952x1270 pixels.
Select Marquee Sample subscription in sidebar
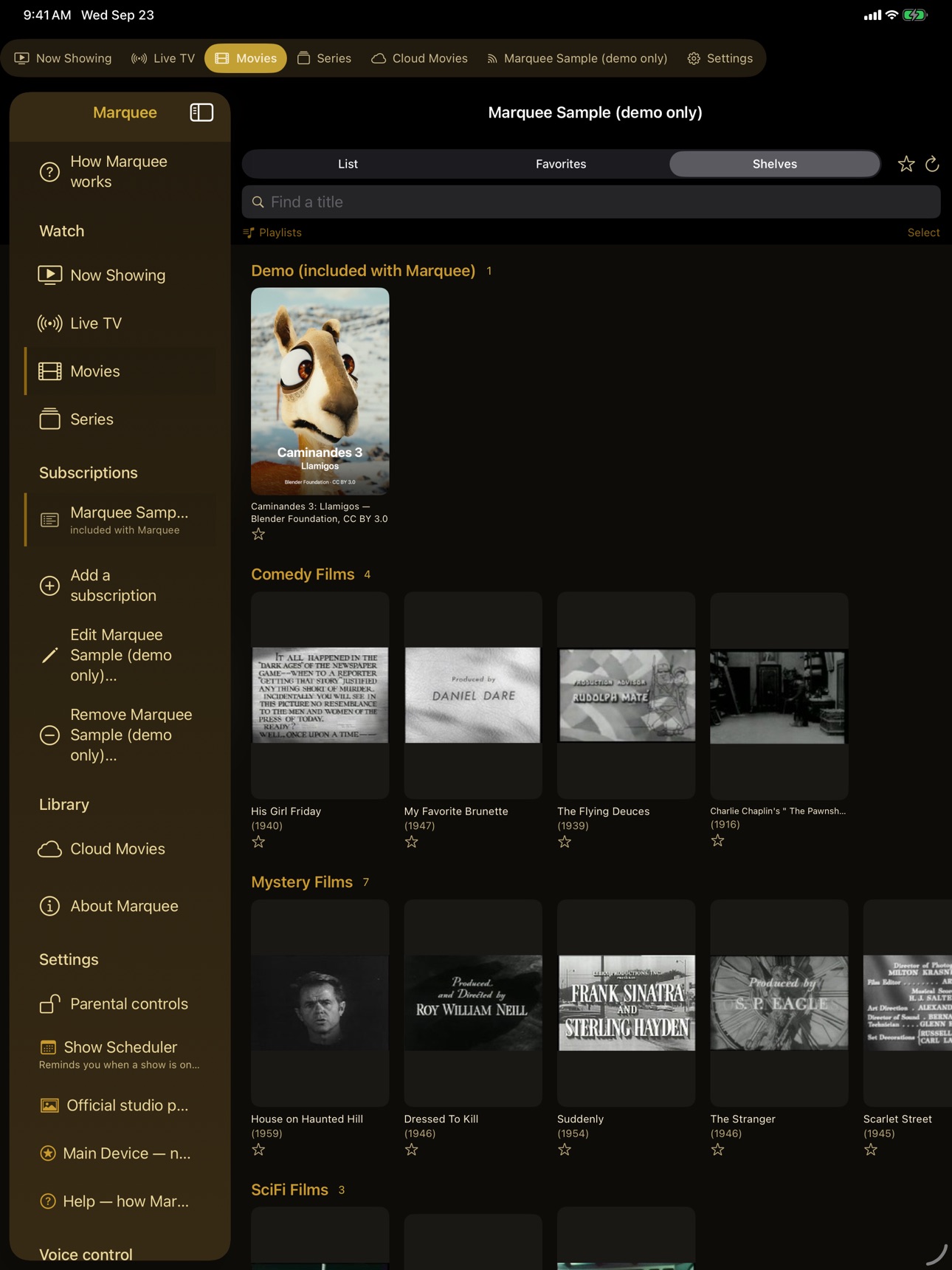tap(121, 520)
